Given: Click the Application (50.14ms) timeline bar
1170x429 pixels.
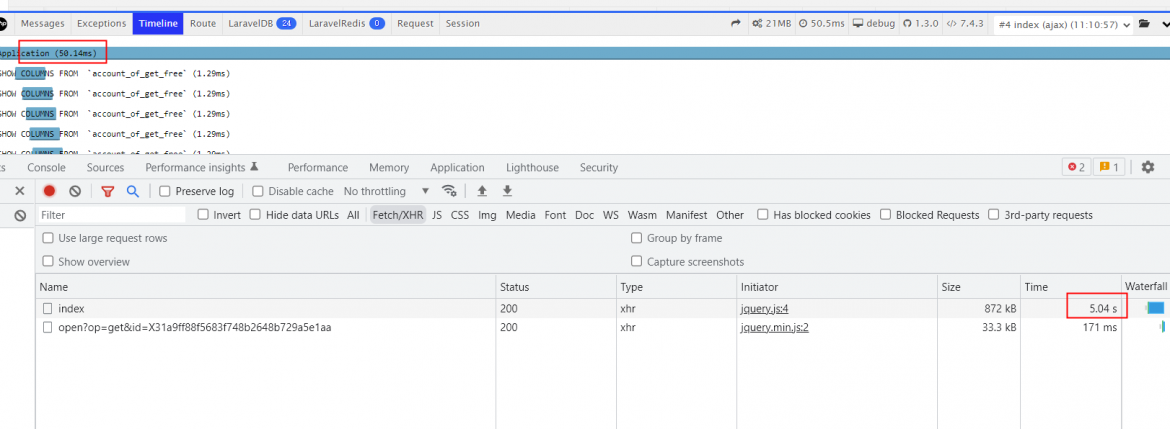Looking at the screenshot, I should point(585,54).
